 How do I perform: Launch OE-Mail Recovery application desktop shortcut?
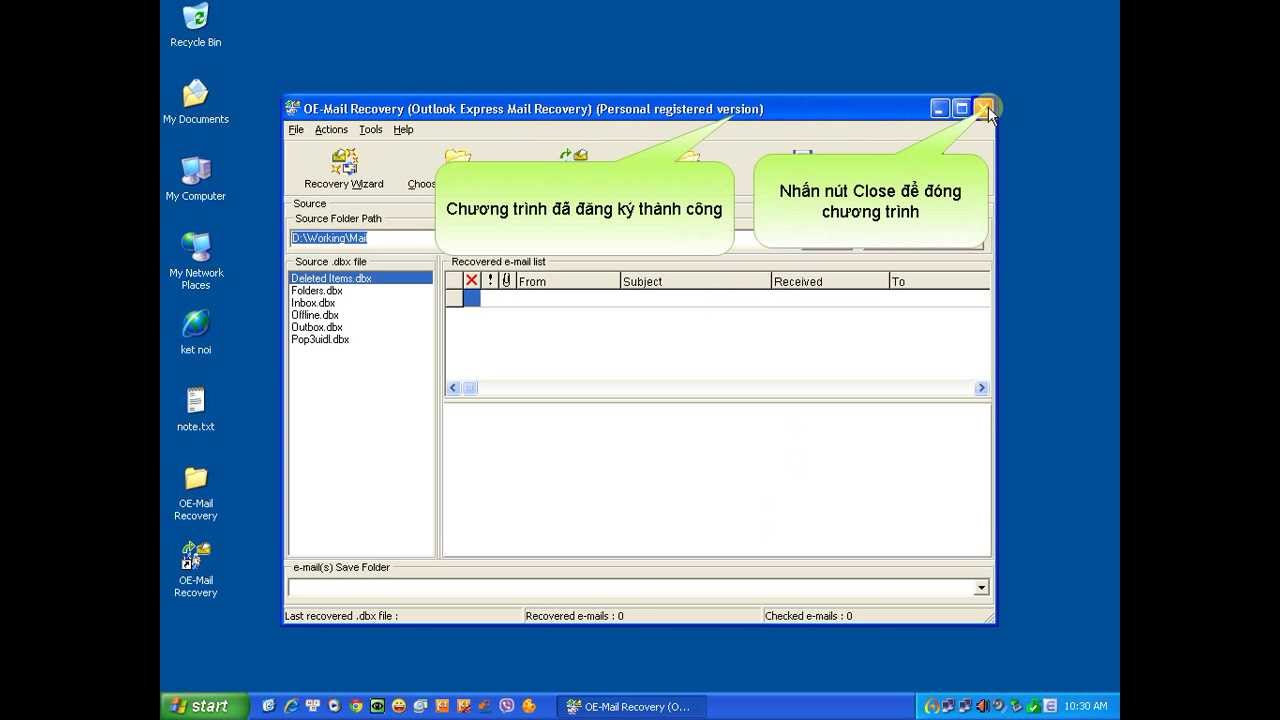coord(196,570)
